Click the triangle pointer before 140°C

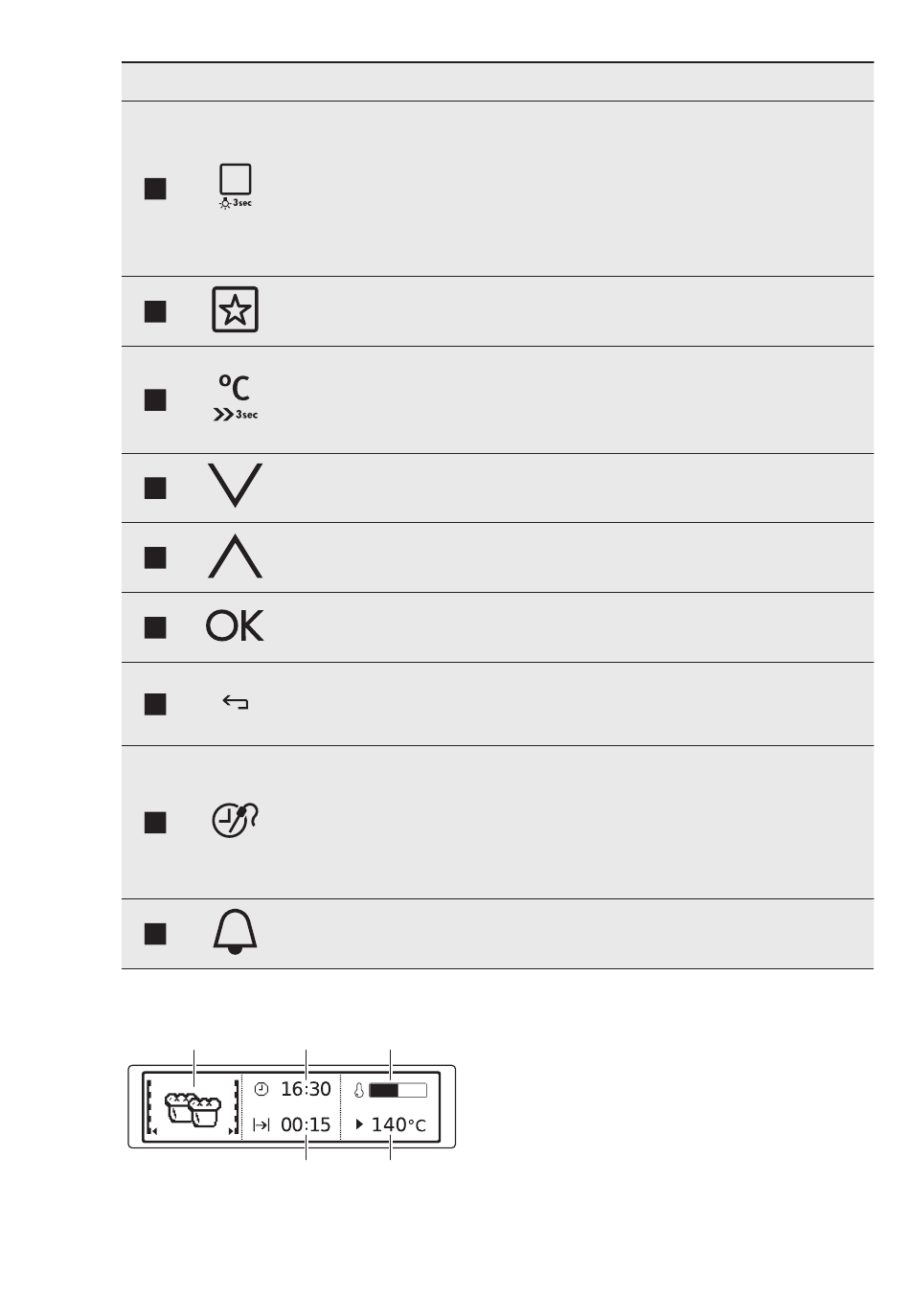tap(359, 1124)
